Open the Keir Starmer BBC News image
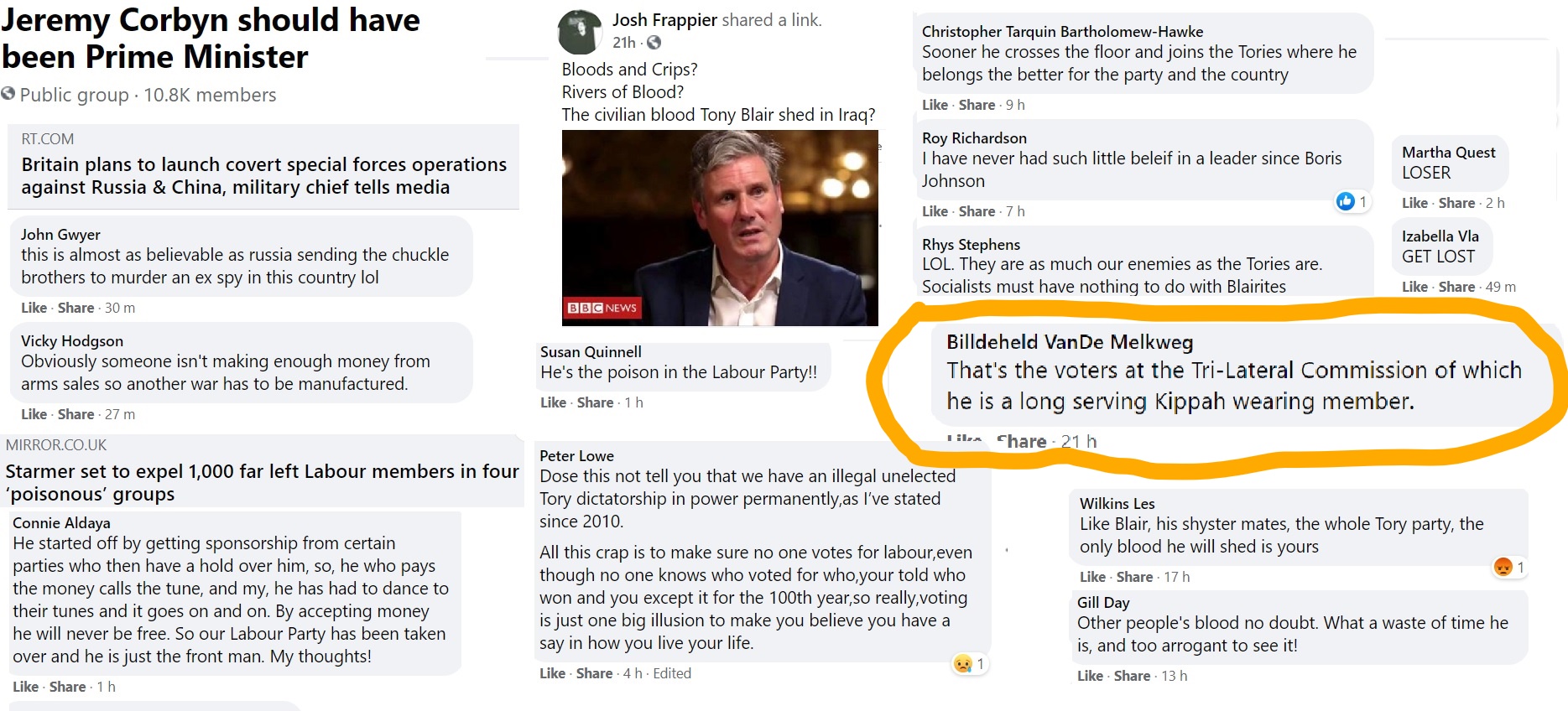Image resolution: width=1568 pixels, height=711 pixels. coord(720,226)
